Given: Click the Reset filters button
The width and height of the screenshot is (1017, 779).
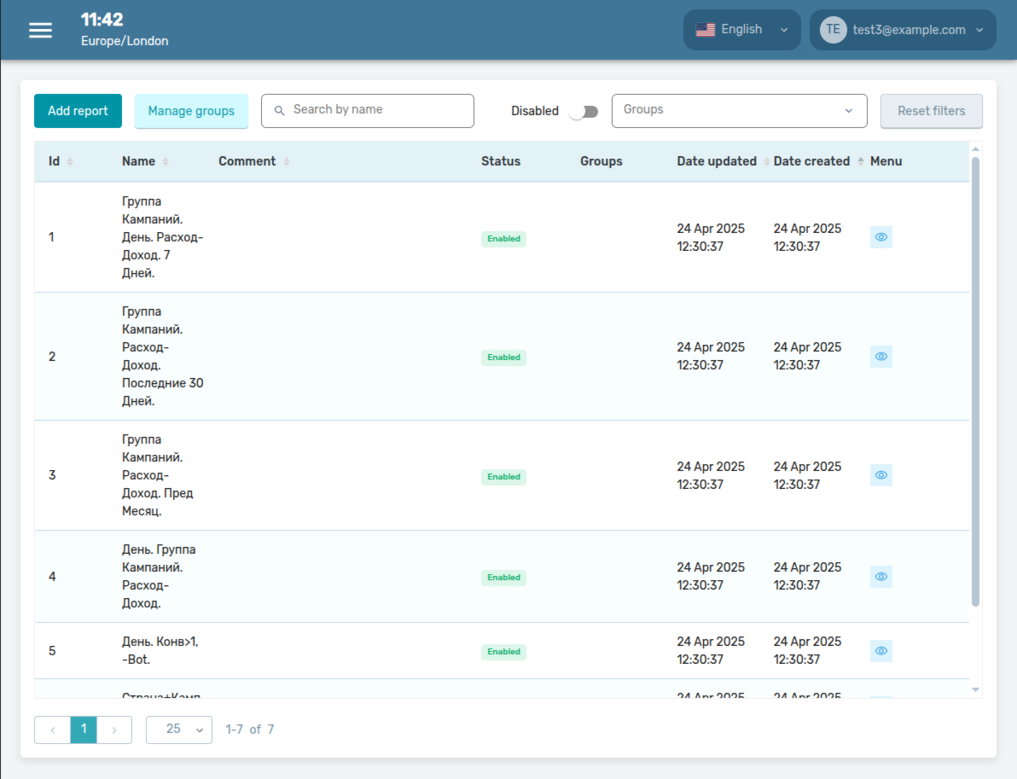Looking at the screenshot, I should coord(931,111).
